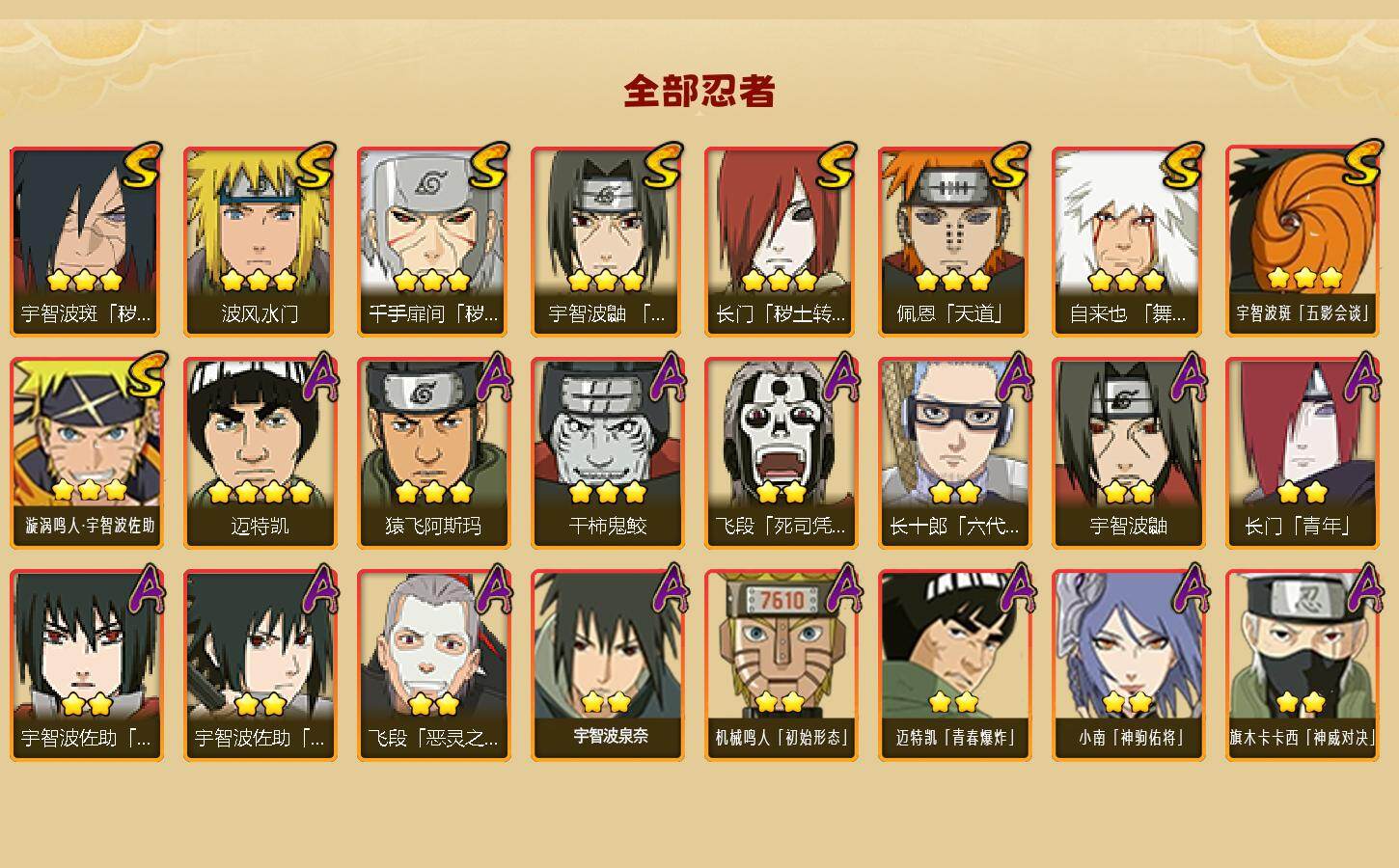Click the 长门「青年」 ninja card
The image size is (1399, 868).
(x=1302, y=453)
